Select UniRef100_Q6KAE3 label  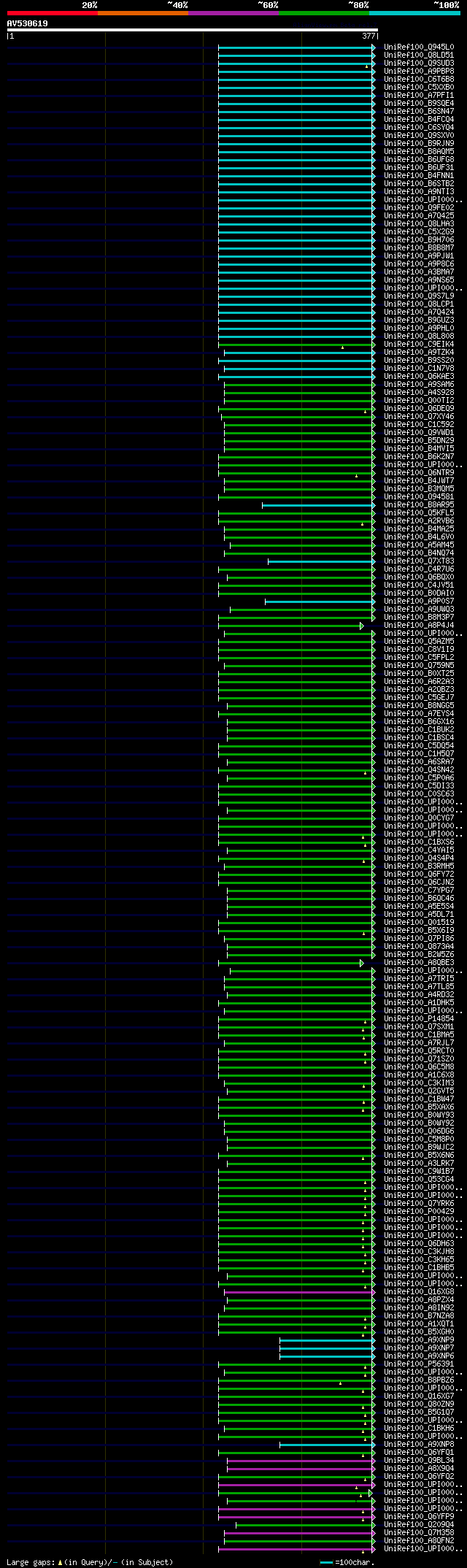tap(419, 376)
